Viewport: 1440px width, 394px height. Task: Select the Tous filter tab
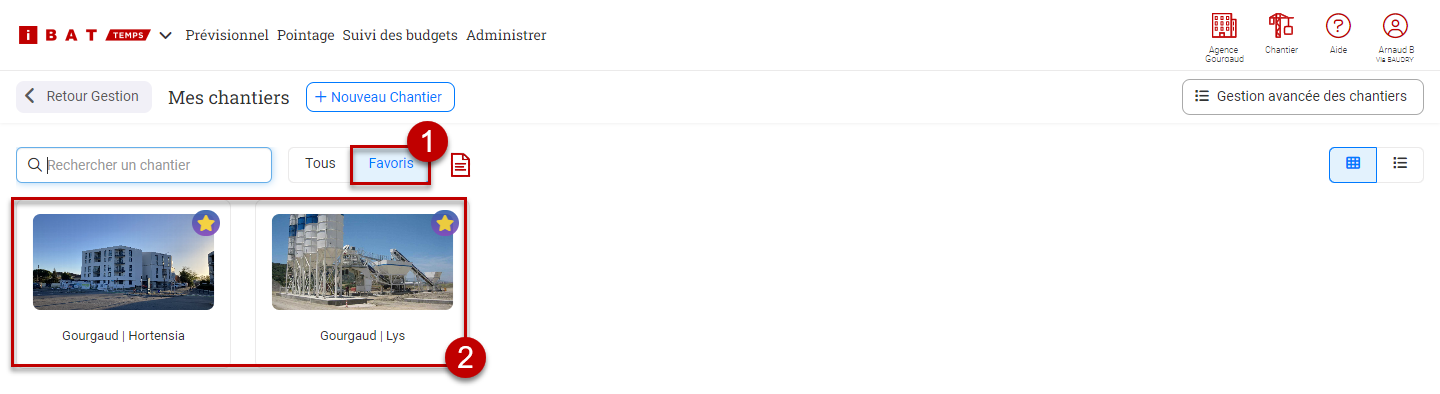coord(320,164)
